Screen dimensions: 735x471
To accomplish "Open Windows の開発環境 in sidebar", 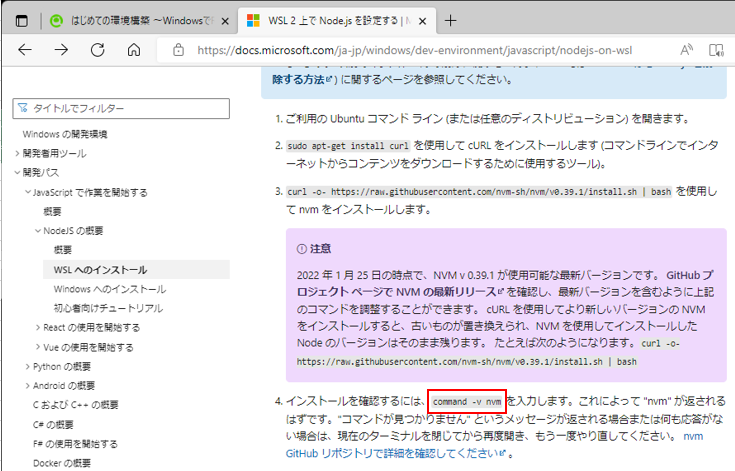I will [x=65, y=134].
